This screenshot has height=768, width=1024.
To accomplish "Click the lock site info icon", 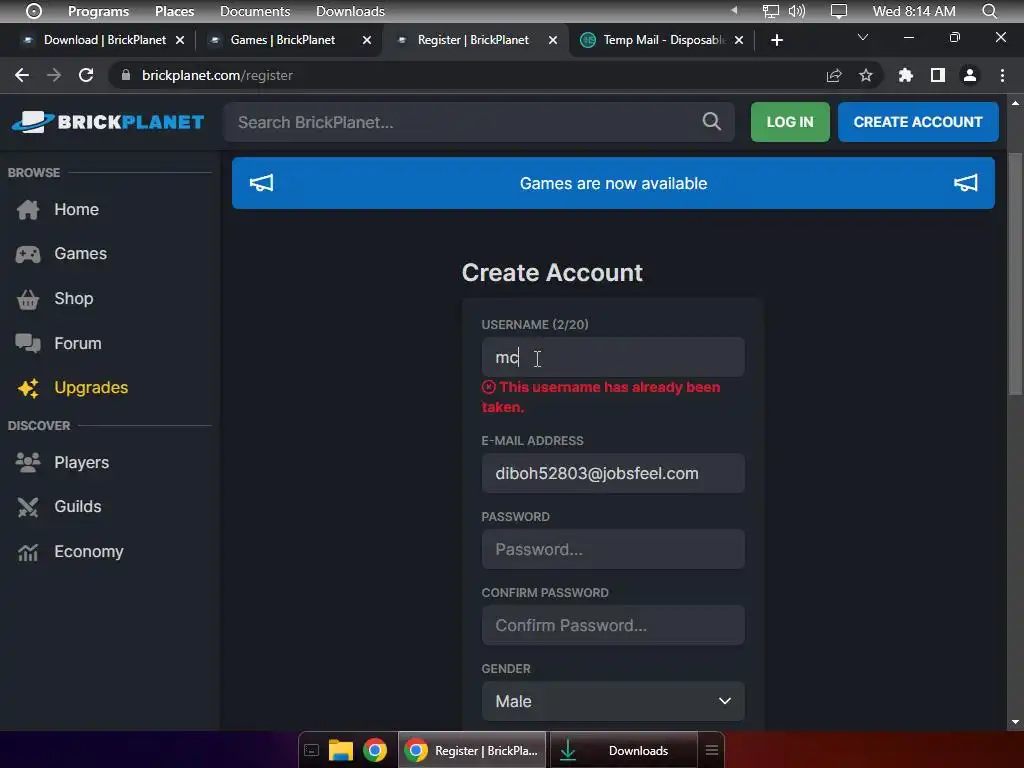I will coord(126,75).
